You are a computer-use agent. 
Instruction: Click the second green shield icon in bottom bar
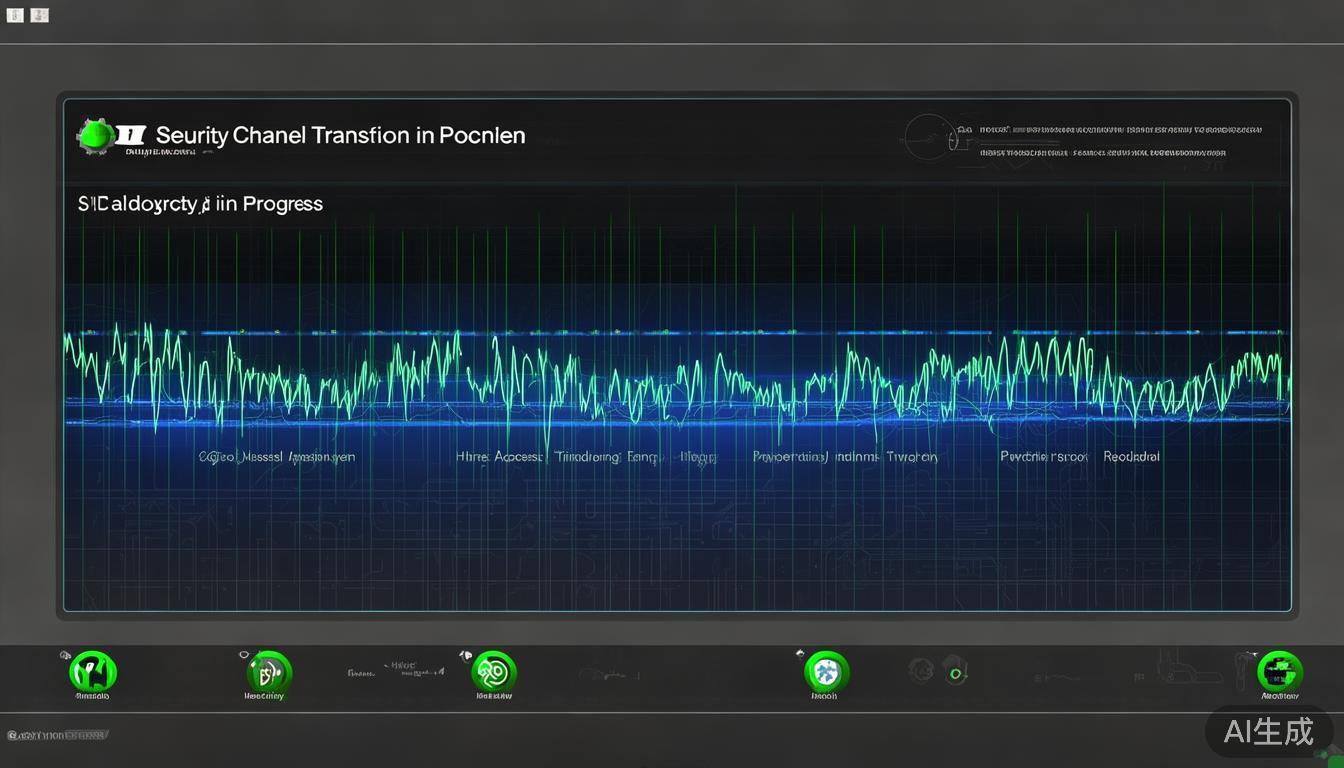[268, 671]
